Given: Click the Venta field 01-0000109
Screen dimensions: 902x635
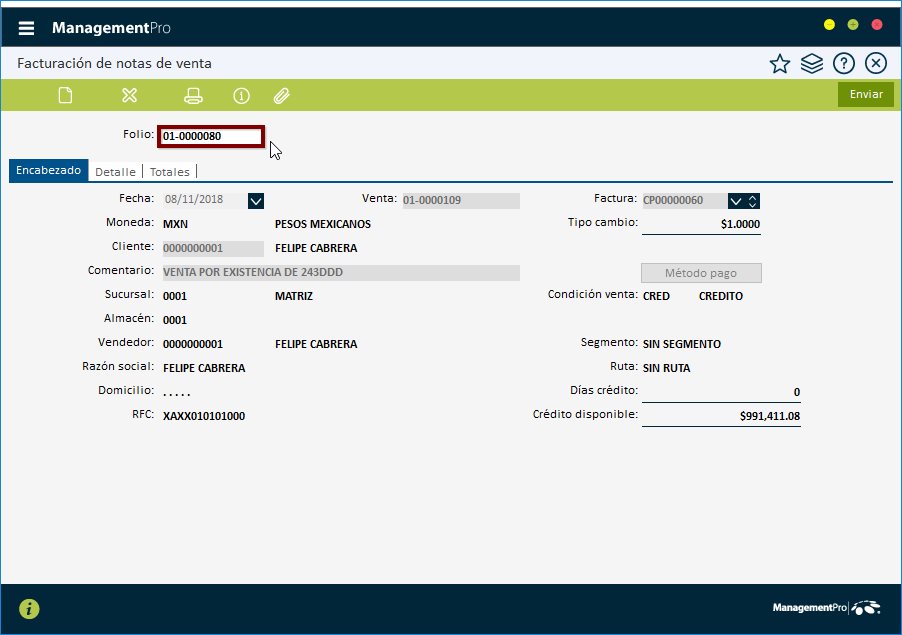Looking at the screenshot, I should [461, 200].
